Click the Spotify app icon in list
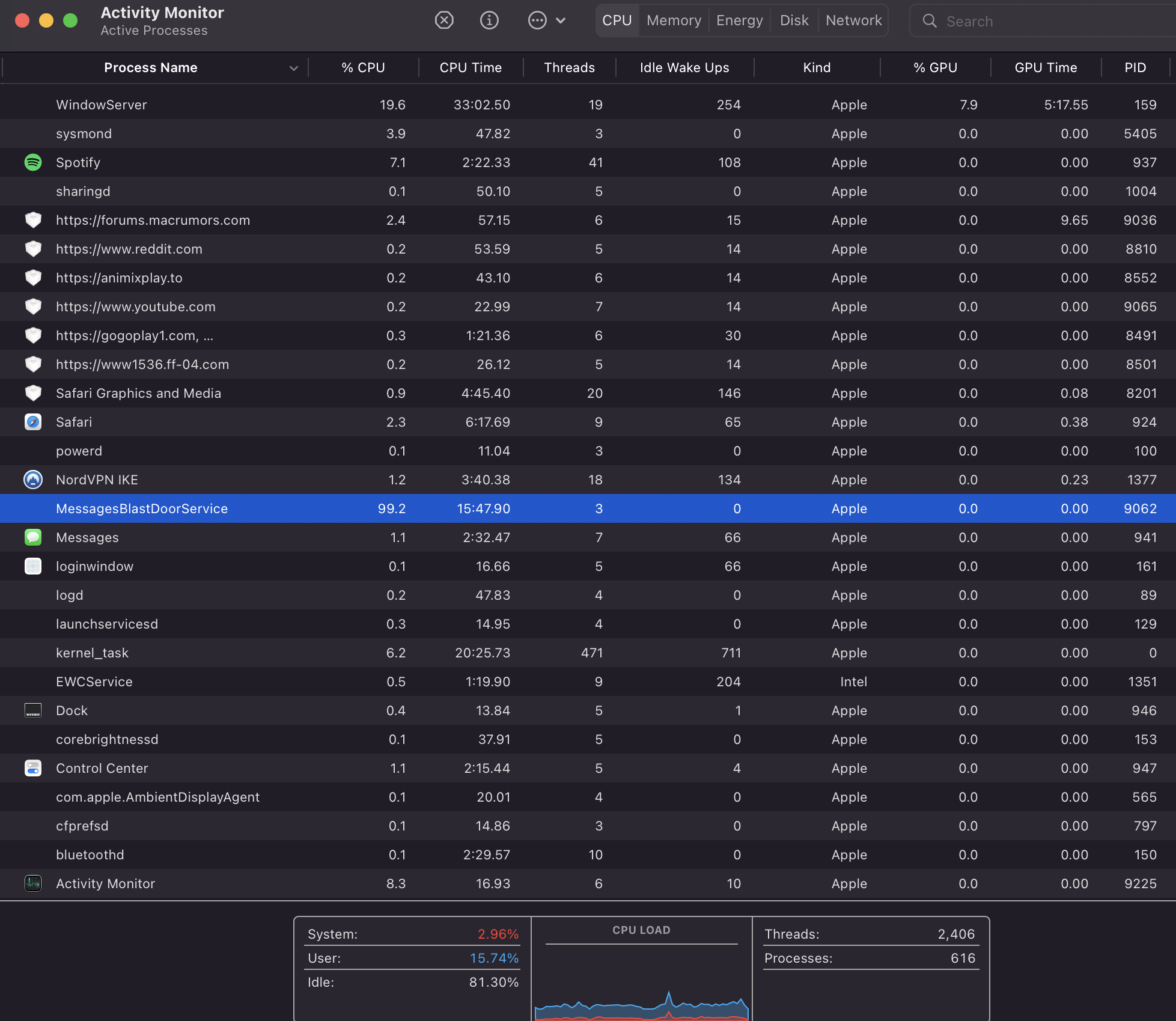1176x1021 pixels. tap(33, 162)
